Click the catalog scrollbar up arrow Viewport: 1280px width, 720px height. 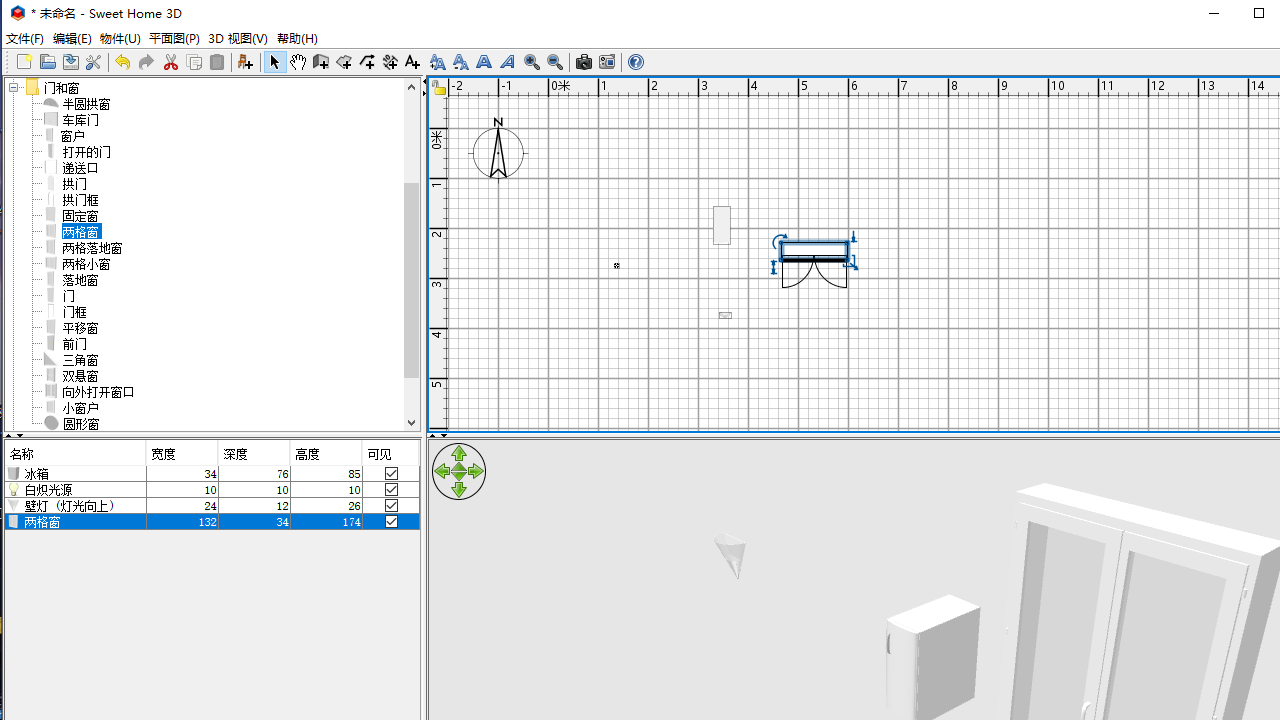pos(411,87)
